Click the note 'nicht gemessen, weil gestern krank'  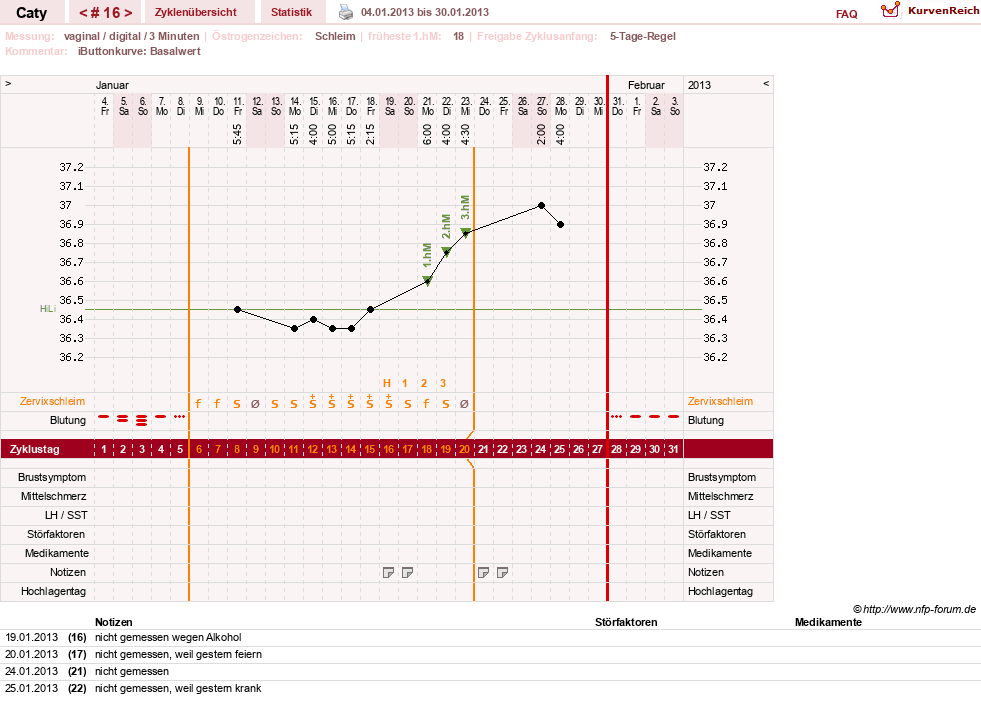178,688
